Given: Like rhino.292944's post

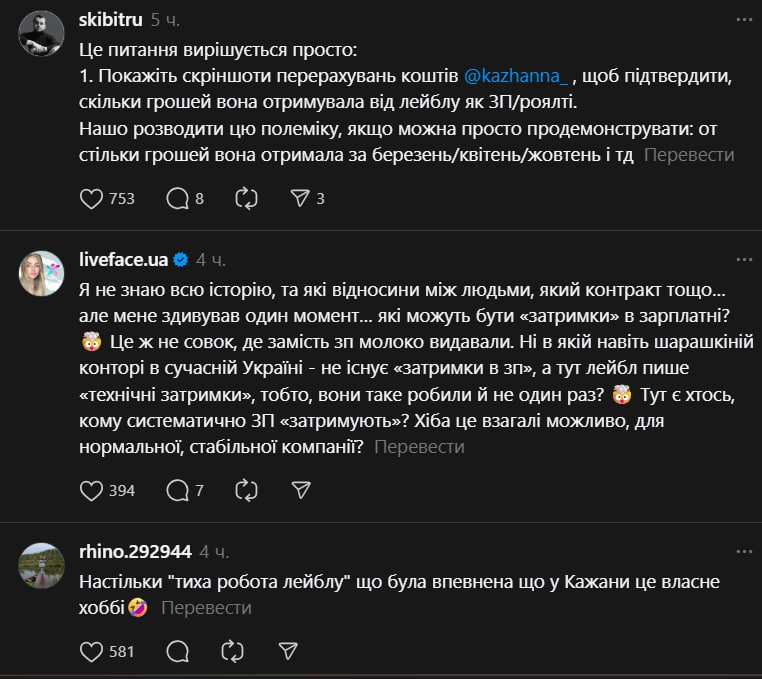Looking at the screenshot, I should tap(91, 651).
